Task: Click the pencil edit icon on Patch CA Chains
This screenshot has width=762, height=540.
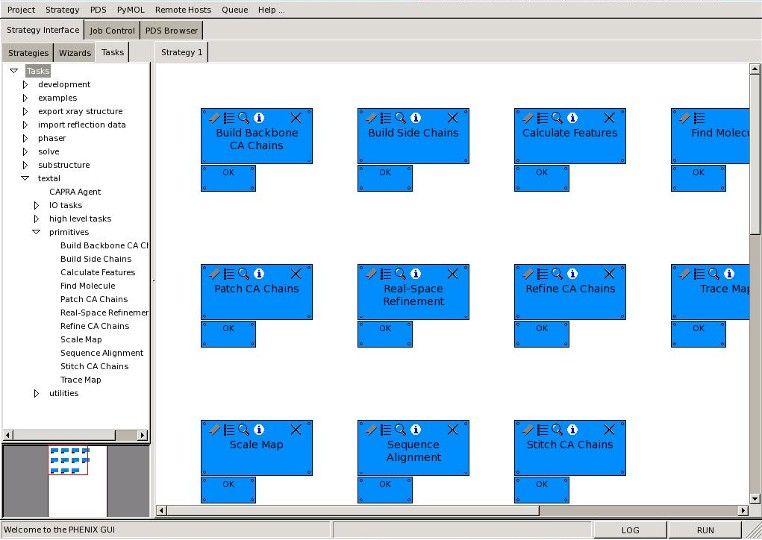Action: point(214,274)
